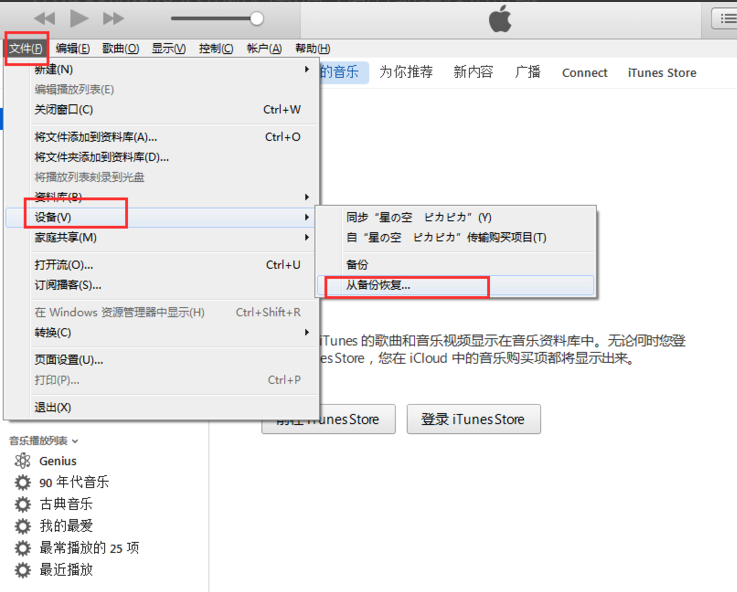Open the 控制(C) menu
Viewport: 737px width, 592px height.
coord(216,48)
